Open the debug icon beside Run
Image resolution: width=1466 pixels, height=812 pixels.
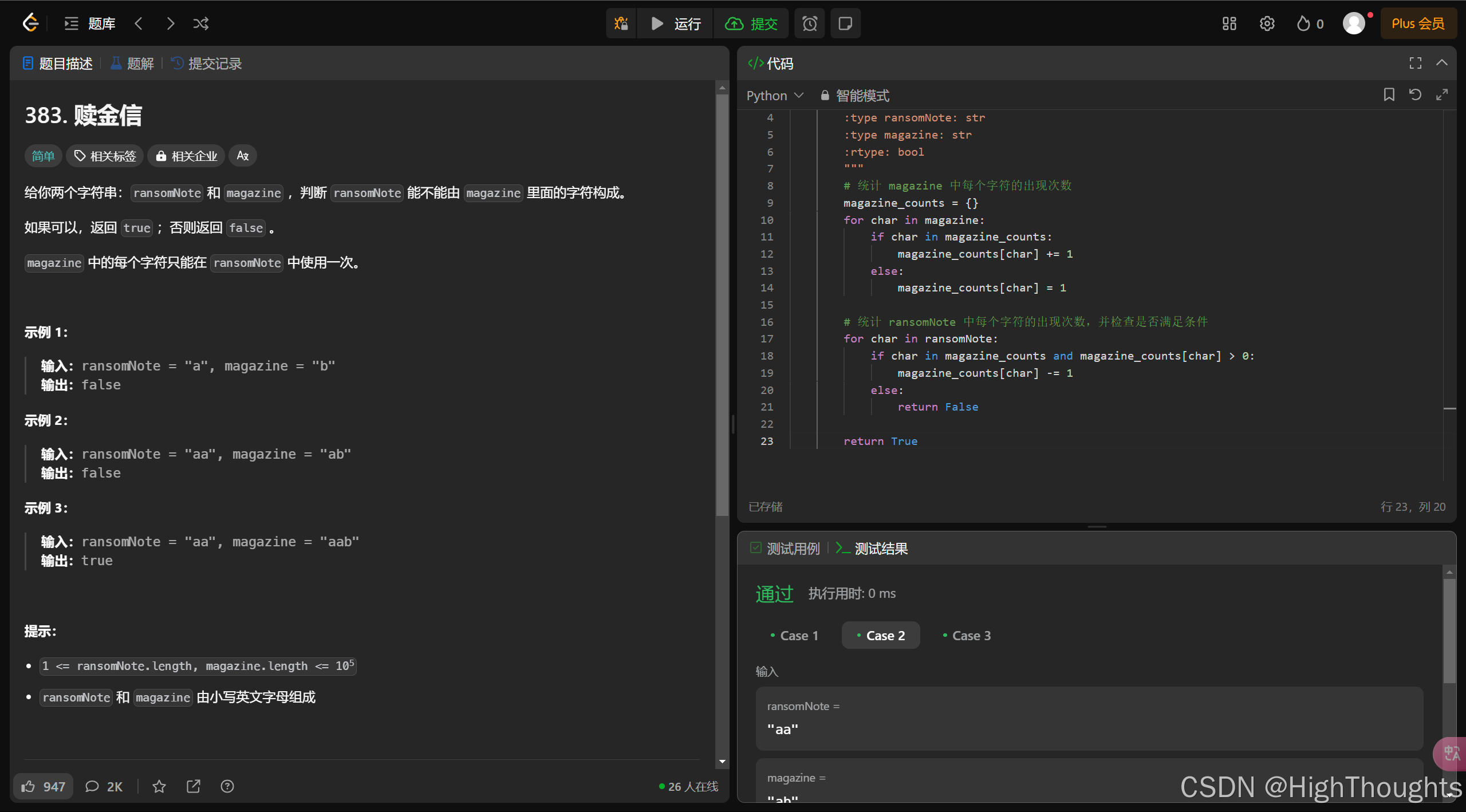coord(621,23)
